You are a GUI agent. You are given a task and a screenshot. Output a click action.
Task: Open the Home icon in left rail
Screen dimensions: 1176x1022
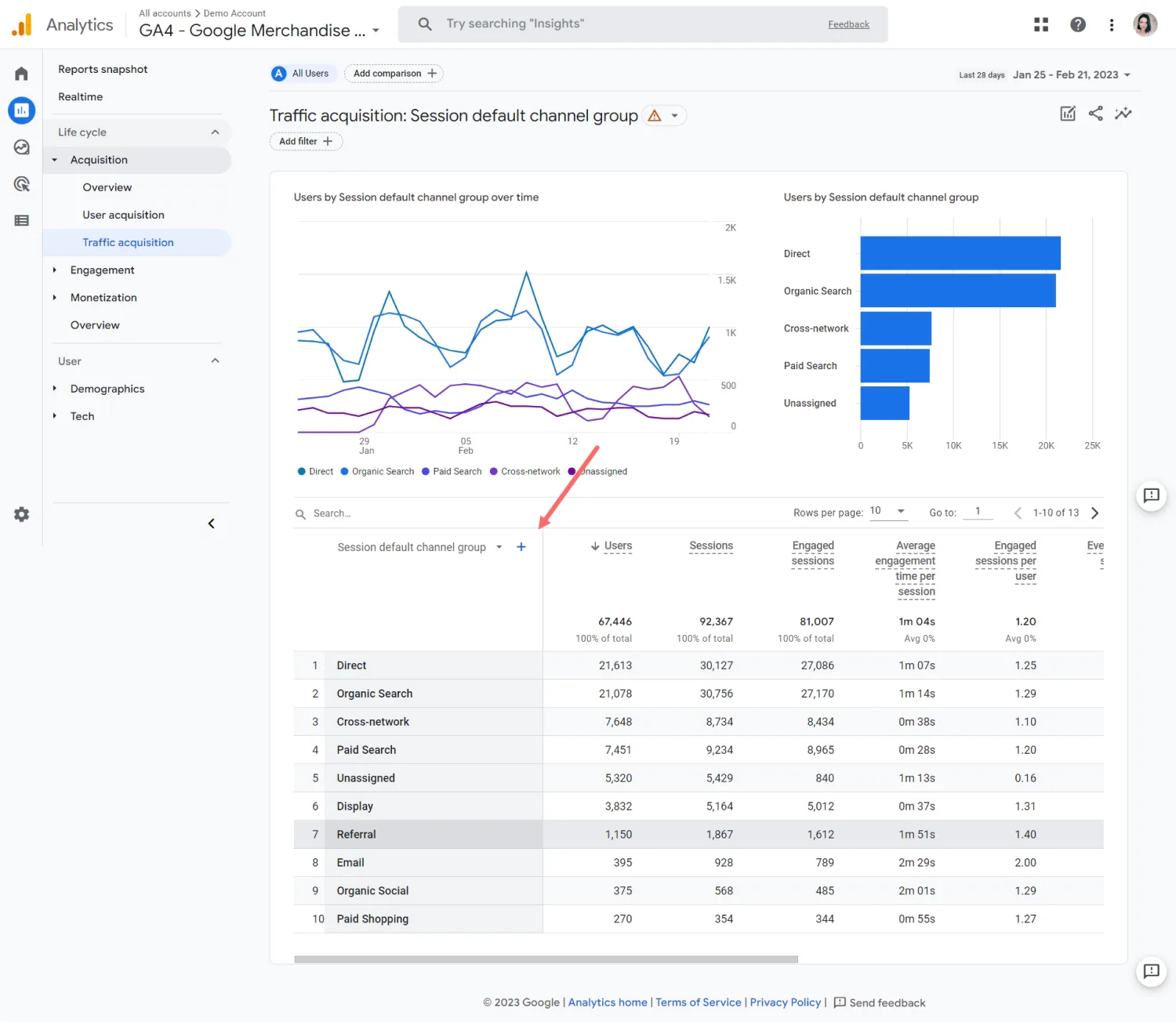click(x=21, y=74)
